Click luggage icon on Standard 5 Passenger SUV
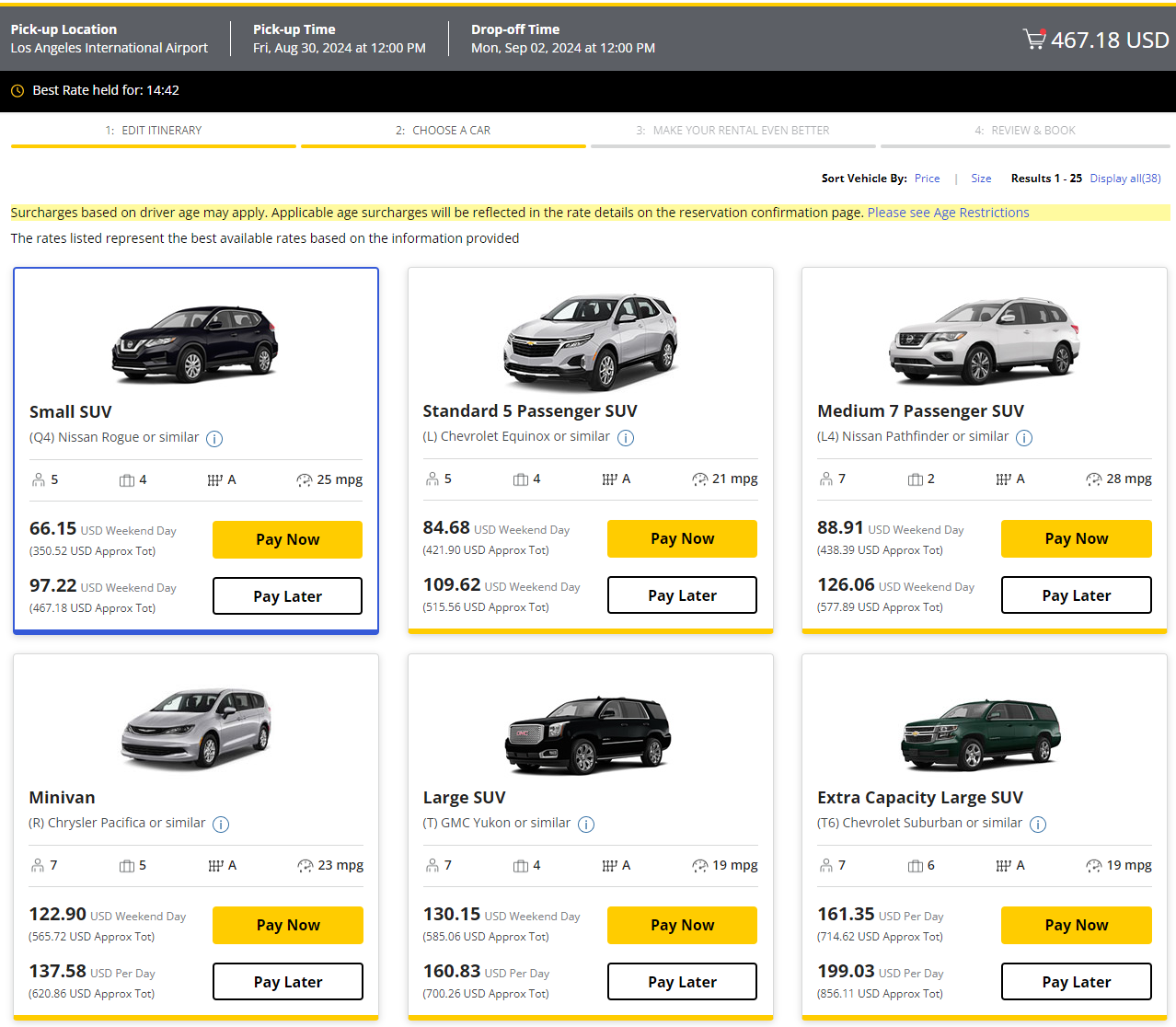Image resolution: width=1176 pixels, height=1027 pixels. pyautogui.click(x=521, y=479)
